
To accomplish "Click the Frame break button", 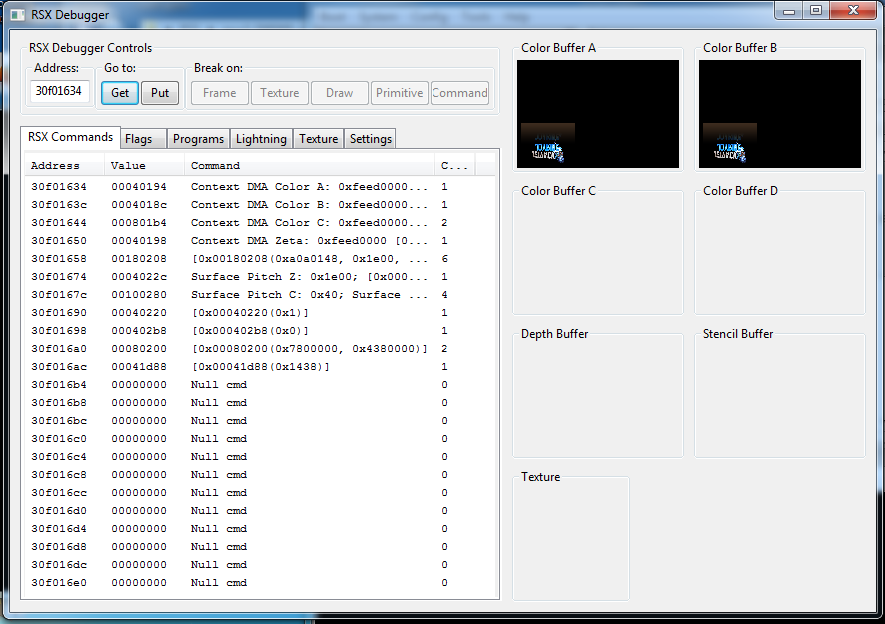I will pos(220,93).
